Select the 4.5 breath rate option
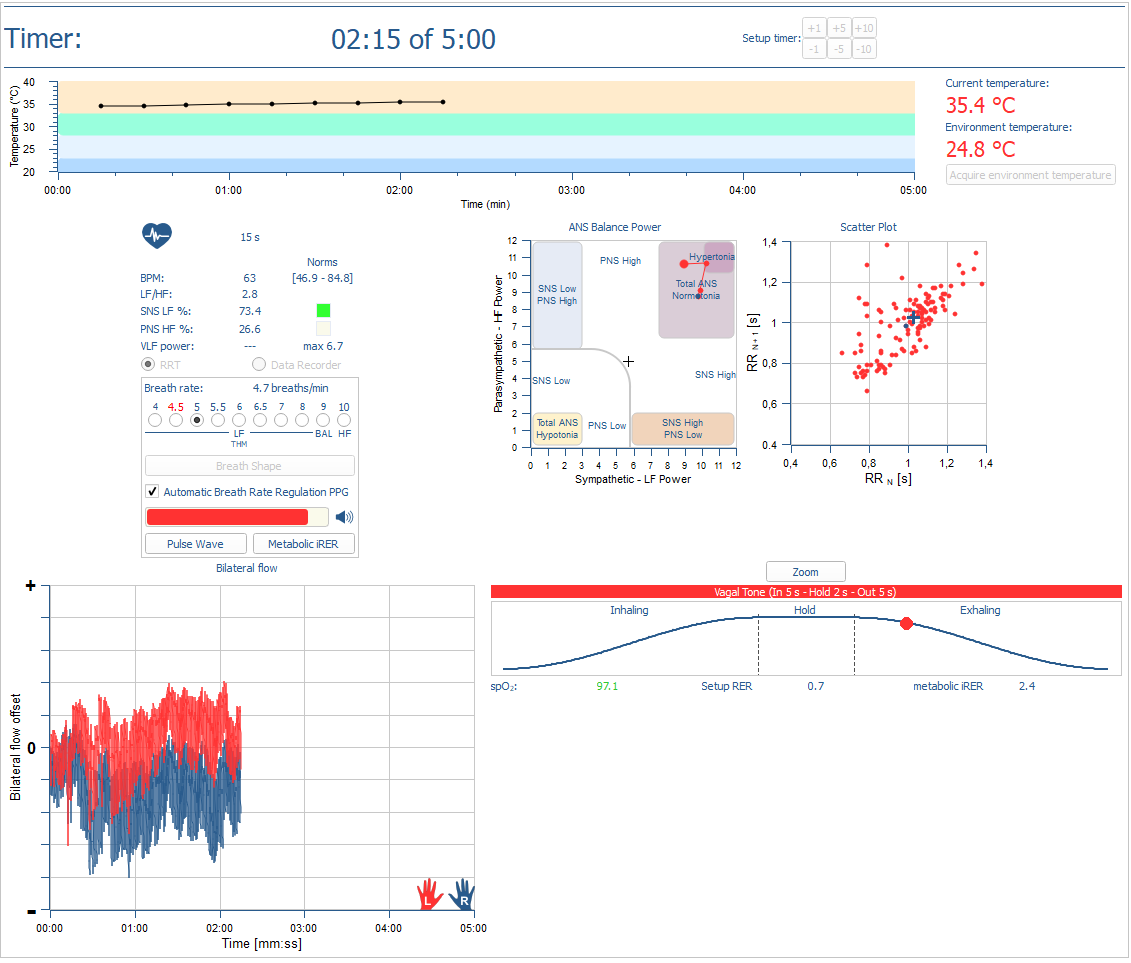 (176, 421)
